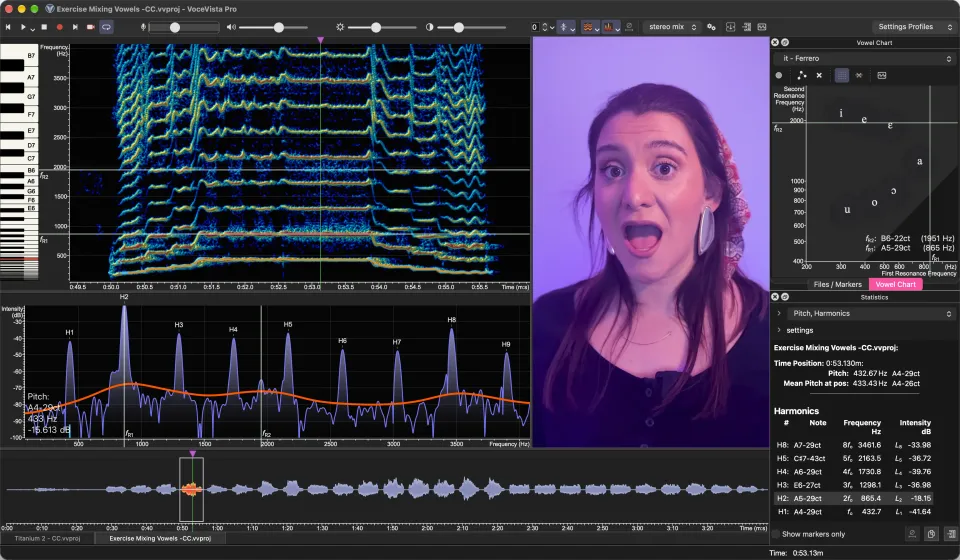Open the Settings Profiles dropdown
This screenshot has height=560, width=960.
pos(914,27)
